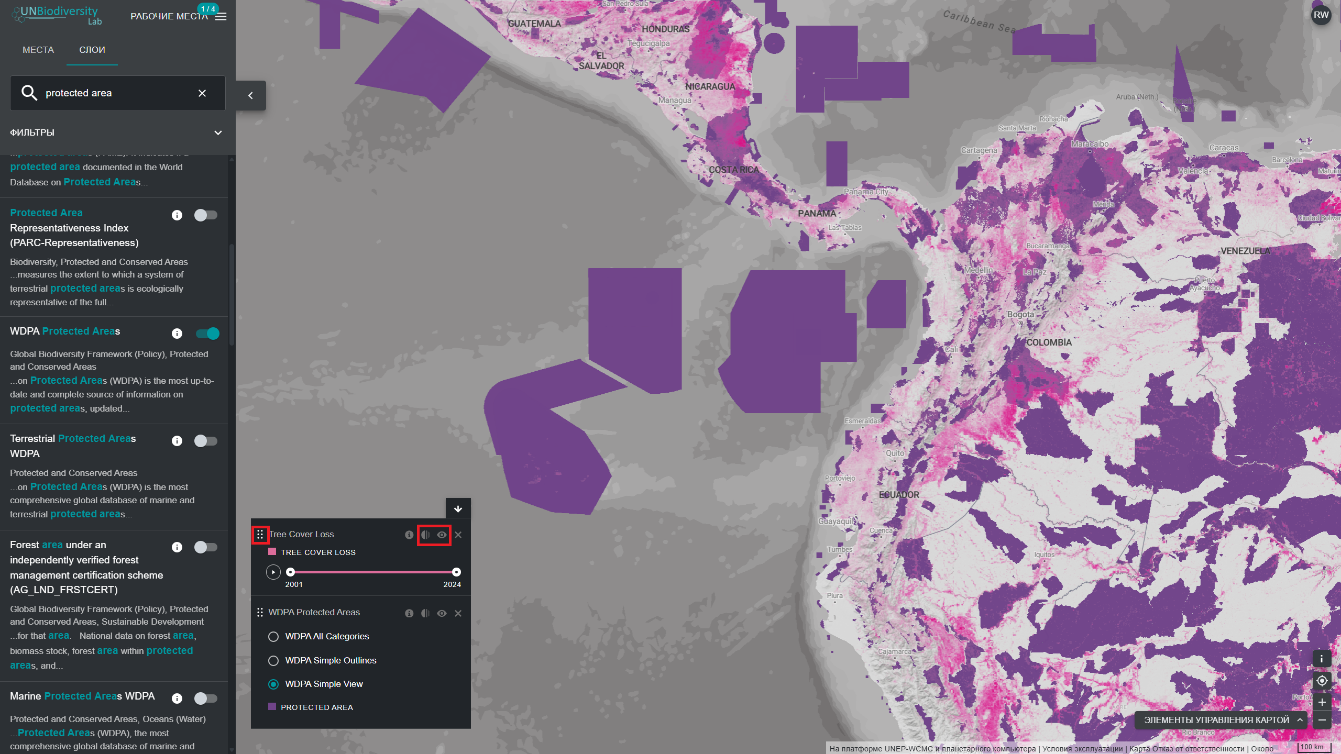Click the Tree Cover Loss opacity icon
This screenshot has width=1341, height=754.
(x=425, y=535)
